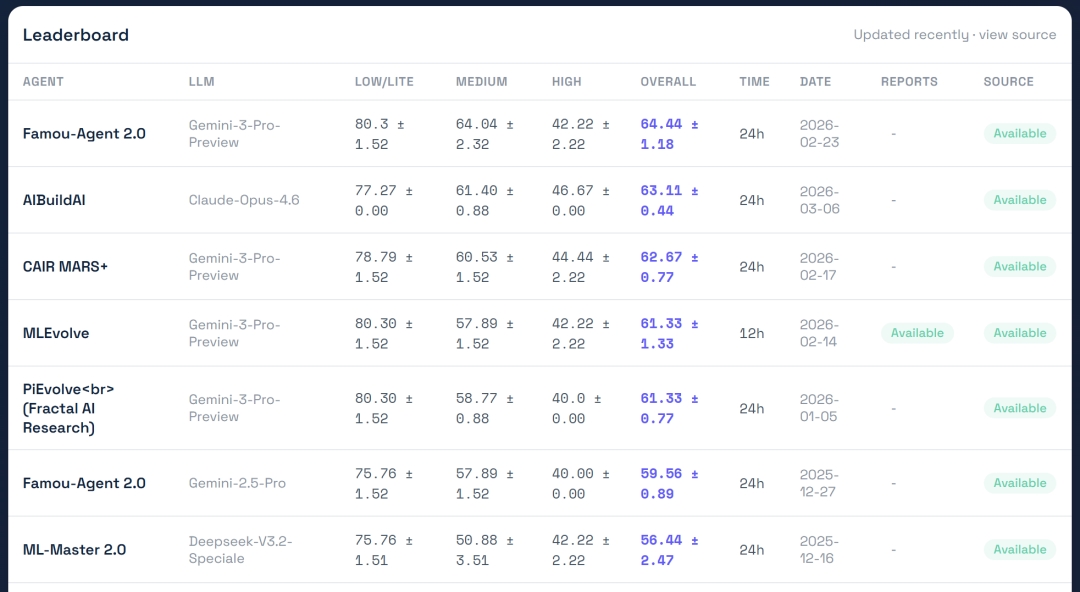
Task: Click the TIME column header
Action: tap(754, 82)
